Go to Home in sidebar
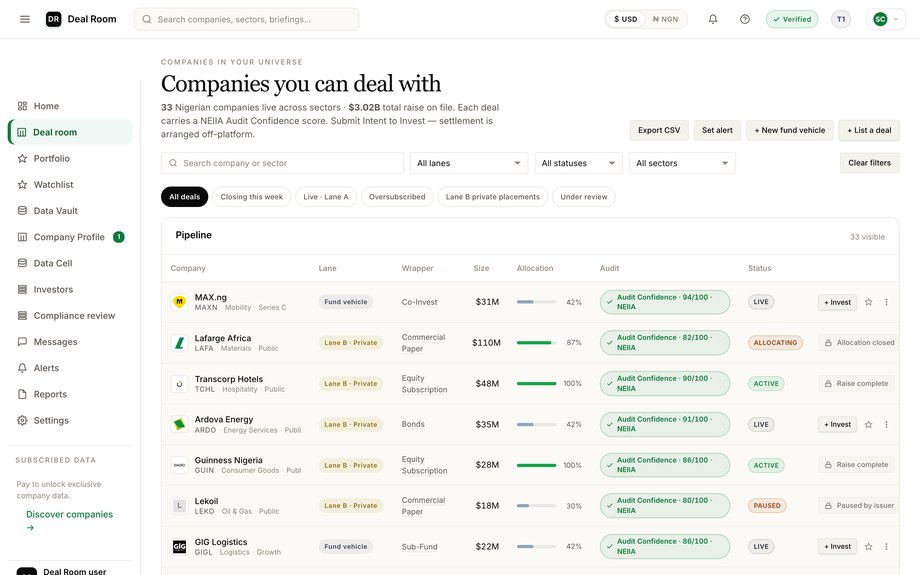 [69, 106]
